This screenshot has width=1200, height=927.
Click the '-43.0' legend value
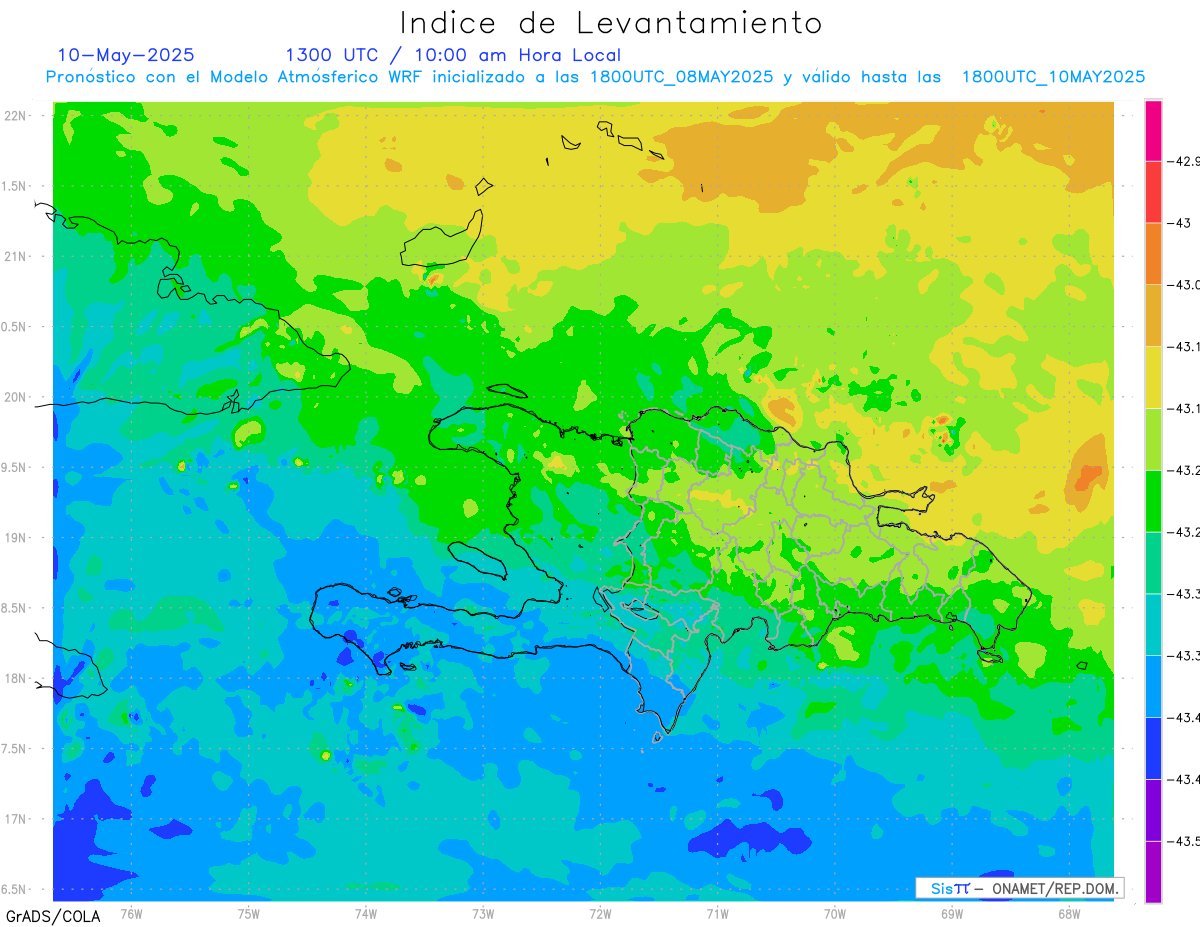click(x=1184, y=285)
